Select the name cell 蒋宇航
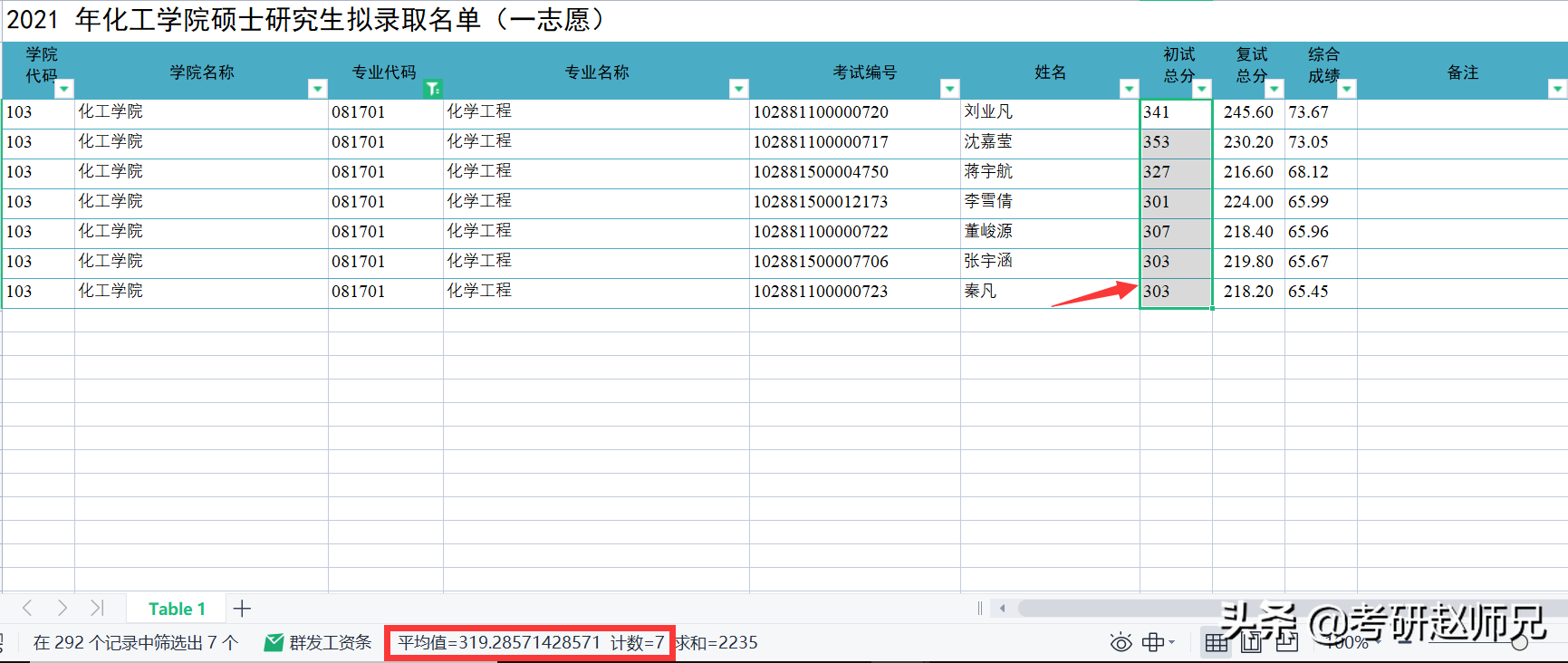The width and height of the screenshot is (1568, 663). [1050, 172]
